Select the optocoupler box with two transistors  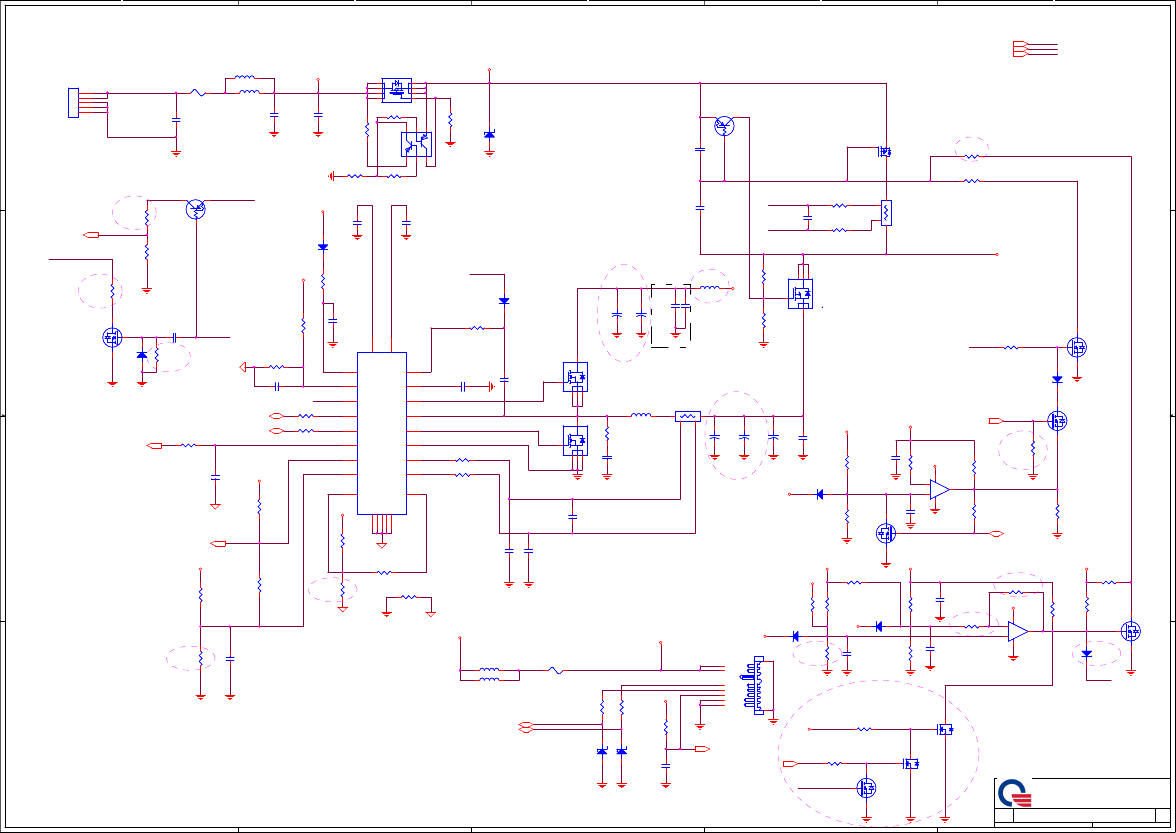tap(416, 144)
